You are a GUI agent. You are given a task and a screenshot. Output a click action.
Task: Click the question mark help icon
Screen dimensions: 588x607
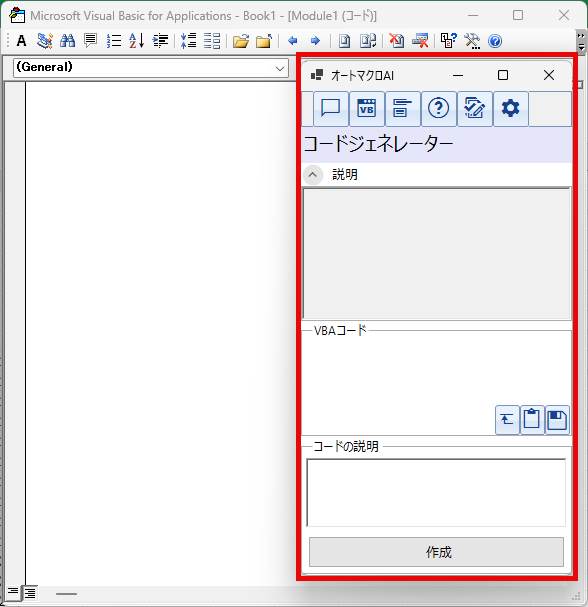click(438, 109)
